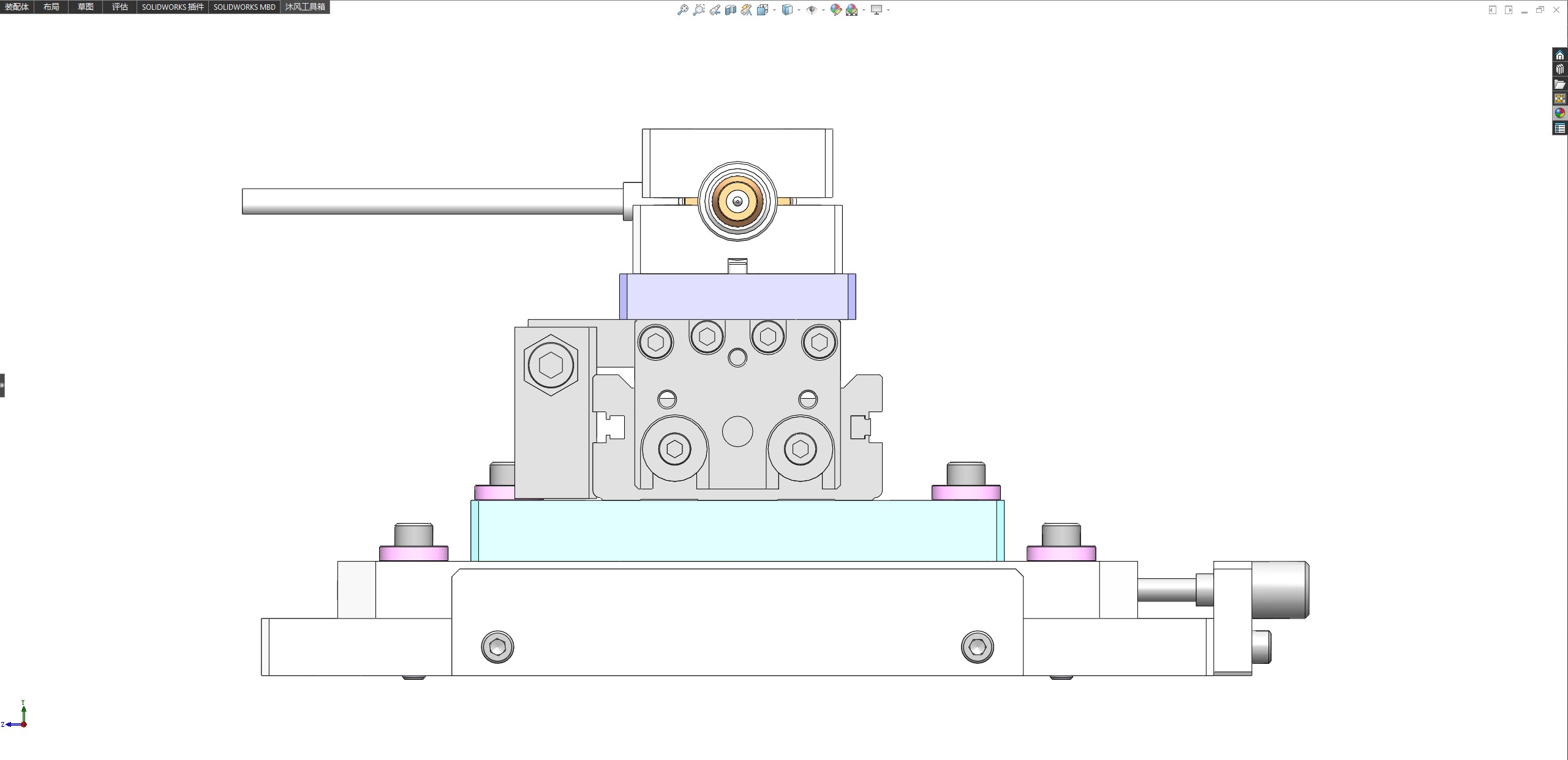Select the Zoom to Area tool
1568x760 pixels.
pos(698,10)
